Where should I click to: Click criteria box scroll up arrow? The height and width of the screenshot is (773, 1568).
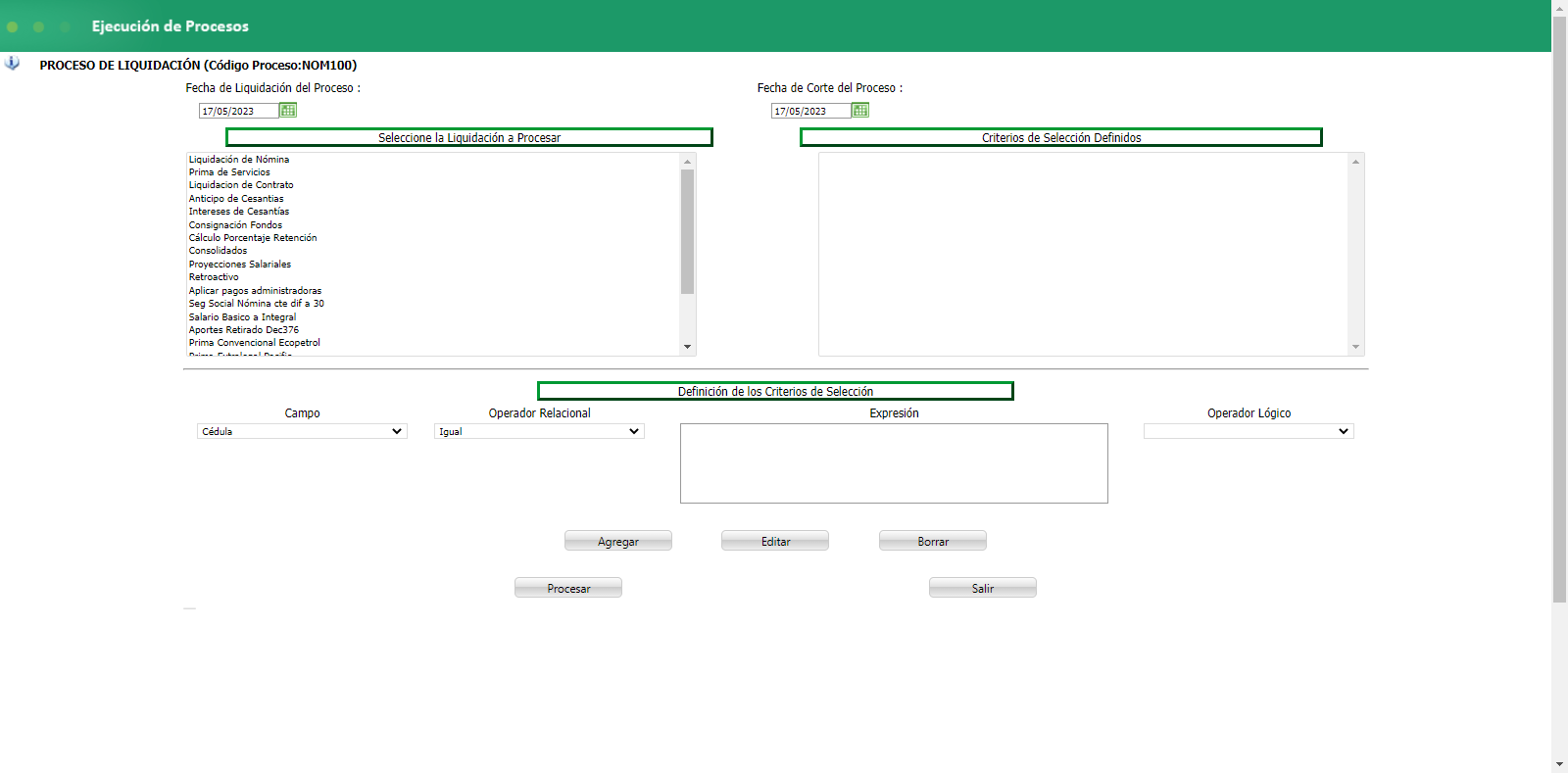(1356, 161)
